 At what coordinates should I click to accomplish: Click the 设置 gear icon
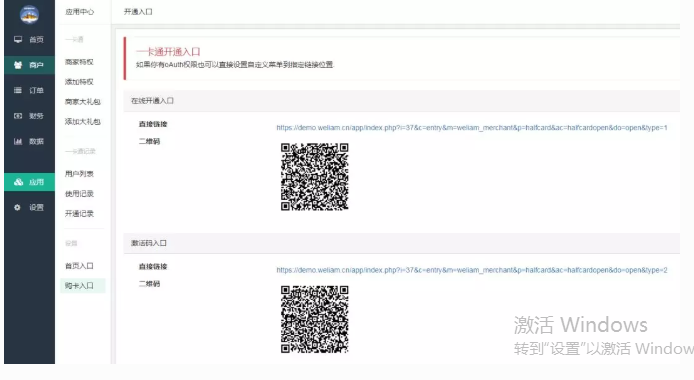click(17, 207)
